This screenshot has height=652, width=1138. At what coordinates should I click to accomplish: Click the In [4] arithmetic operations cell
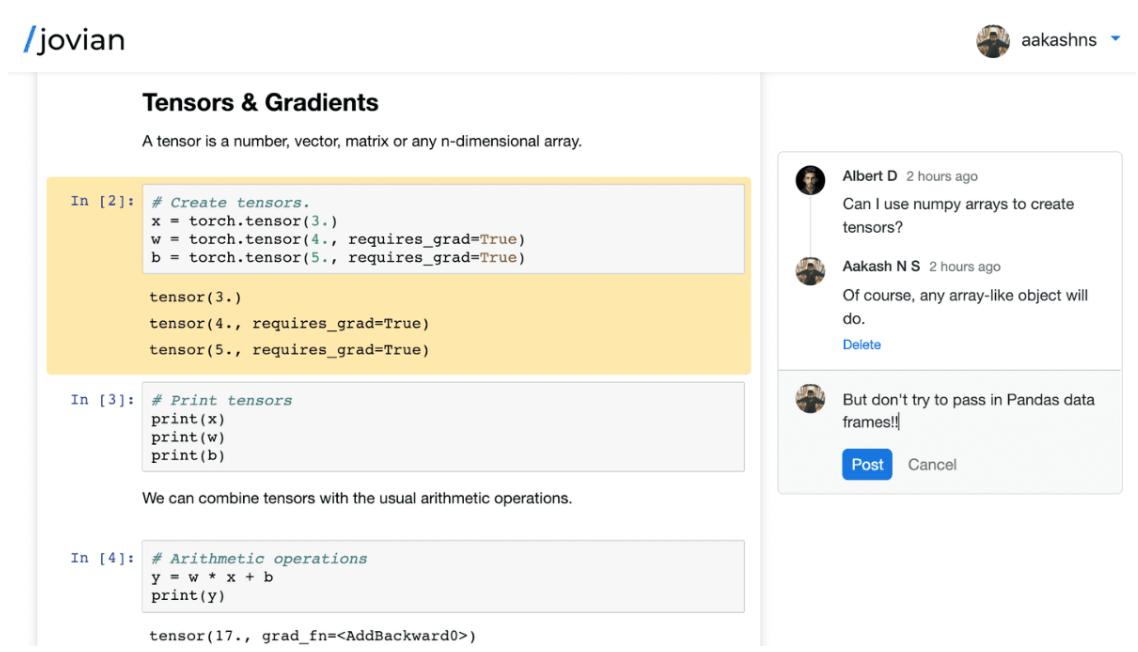(x=443, y=577)
